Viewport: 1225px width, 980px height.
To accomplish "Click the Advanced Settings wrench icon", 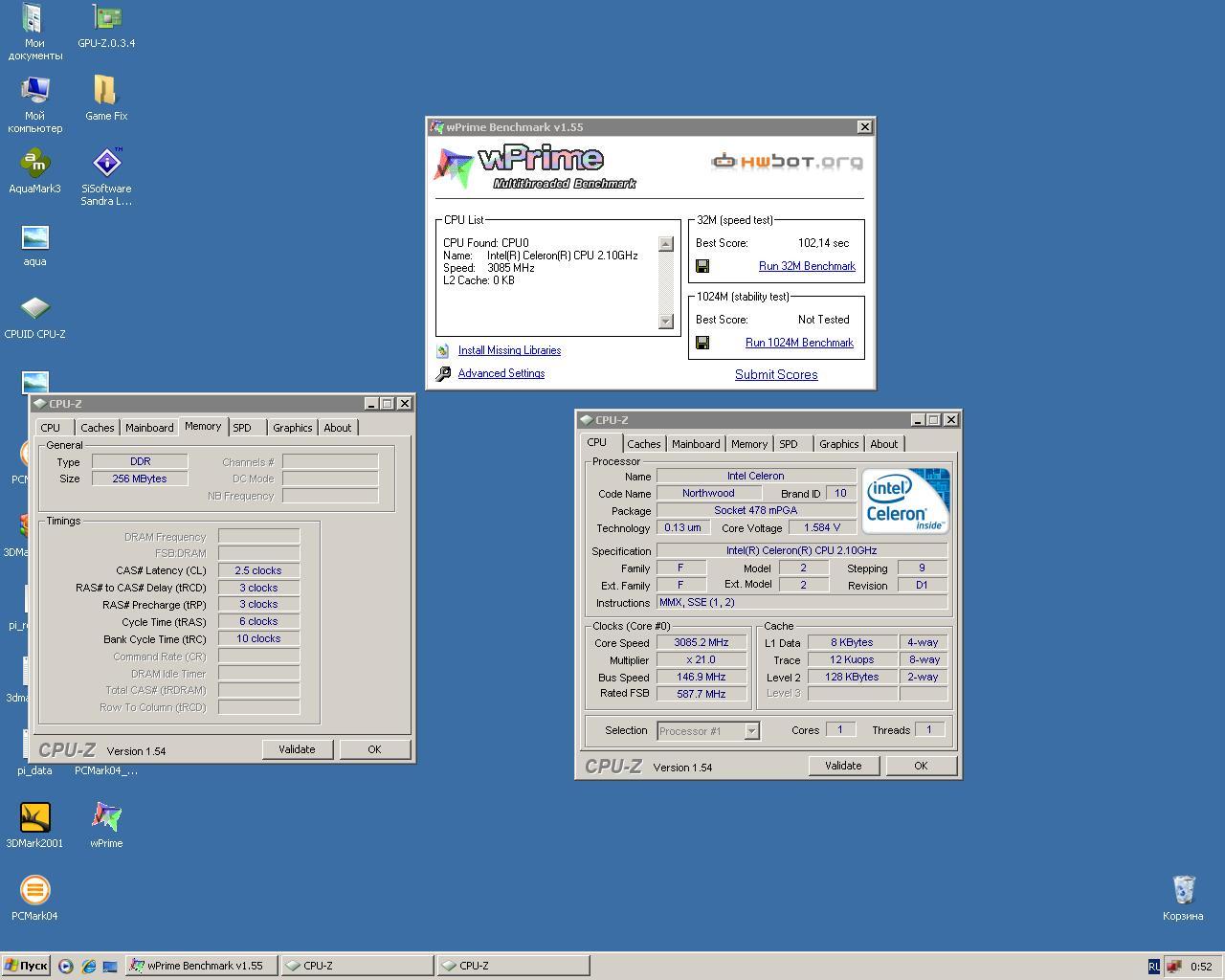I will 443,374.
